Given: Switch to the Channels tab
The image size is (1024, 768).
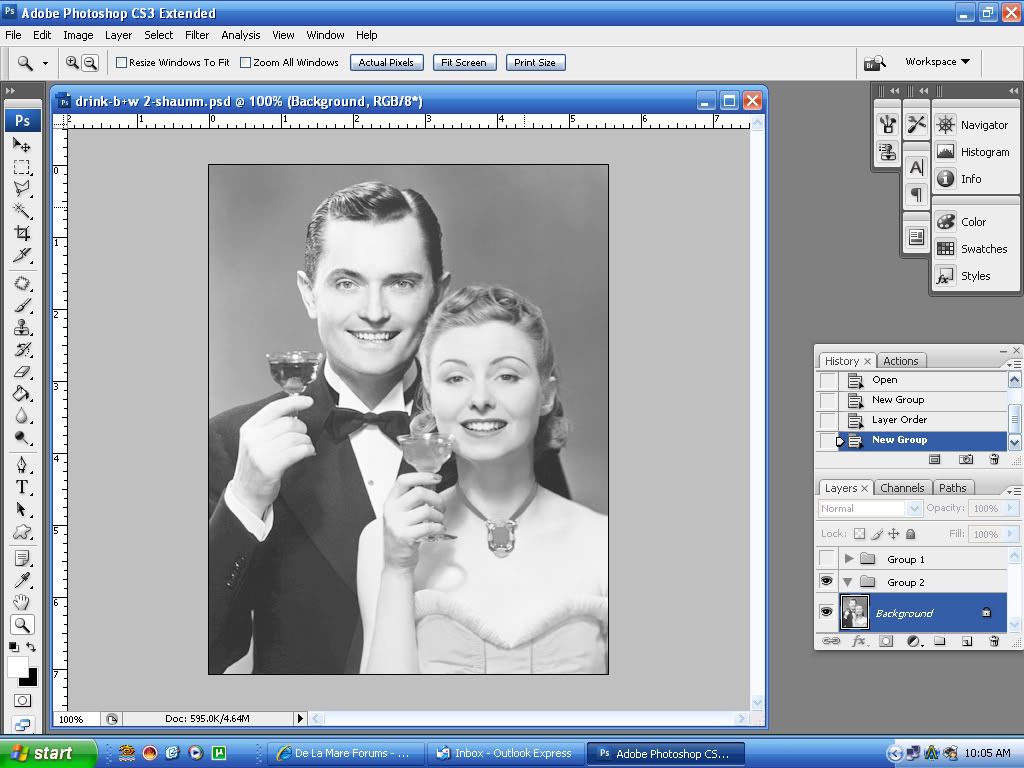Looking at the screenshot, I should (901, 488).
